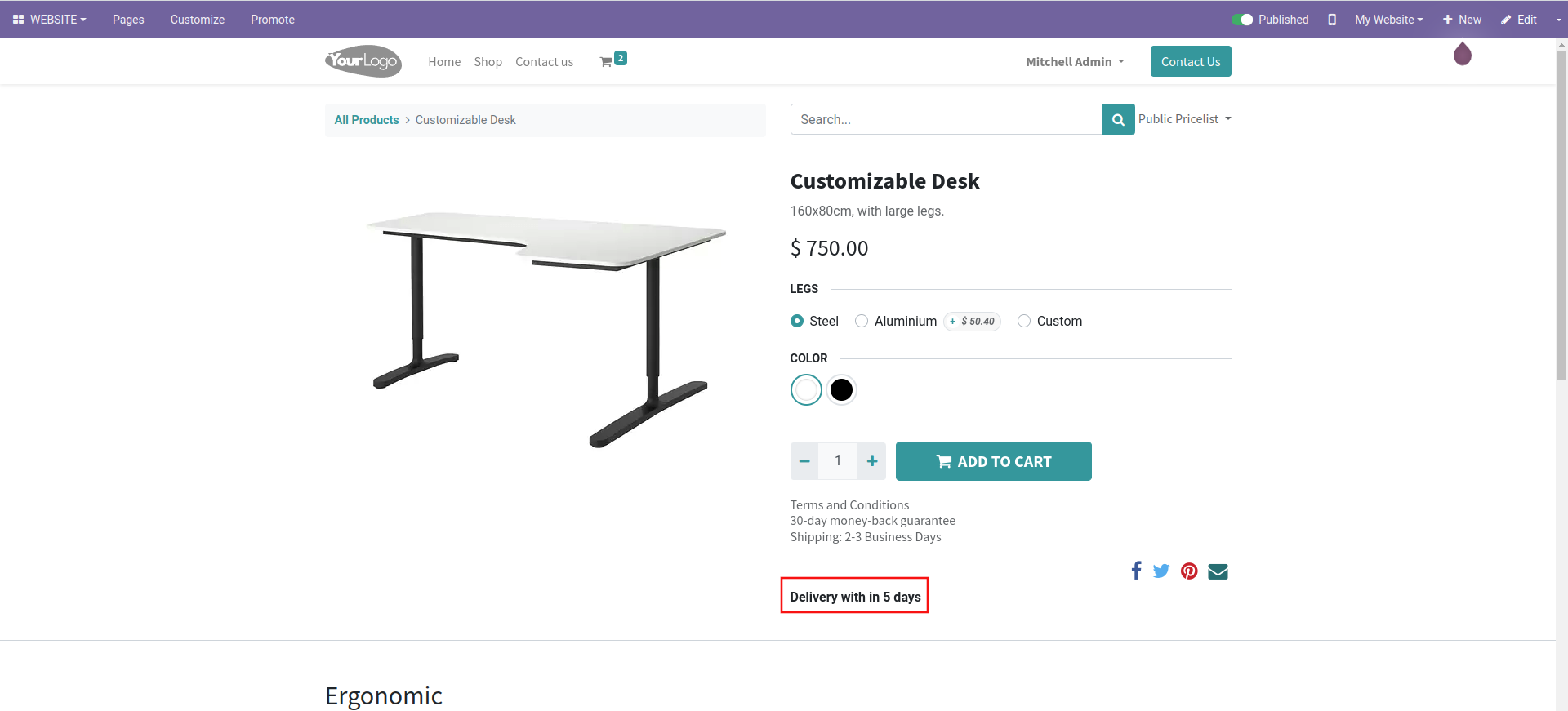Select the Aluminium legs option
The width and height of the screenshot is (1568, 711).
tap(862, 321)
